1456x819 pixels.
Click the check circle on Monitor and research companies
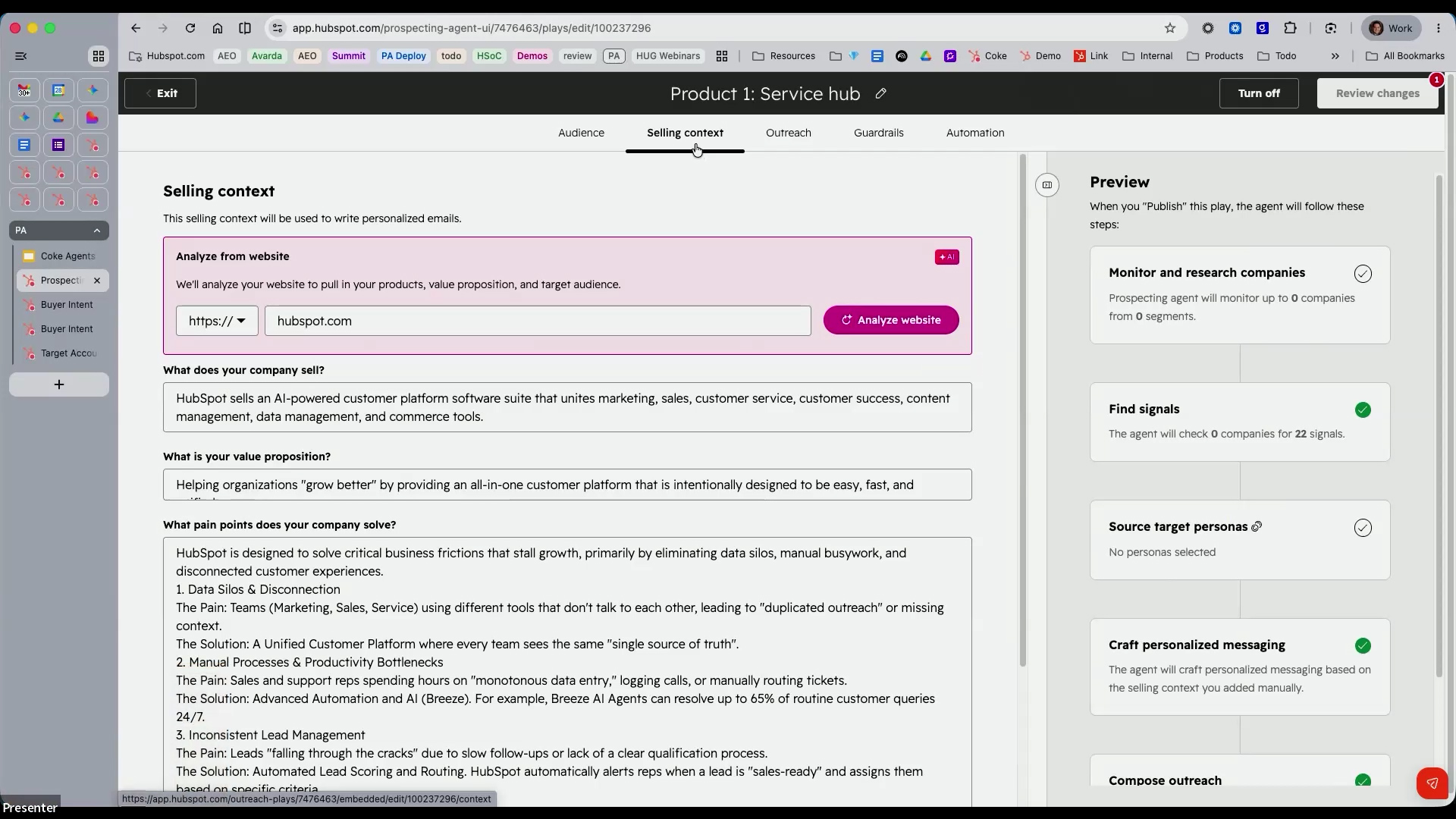1363,274
